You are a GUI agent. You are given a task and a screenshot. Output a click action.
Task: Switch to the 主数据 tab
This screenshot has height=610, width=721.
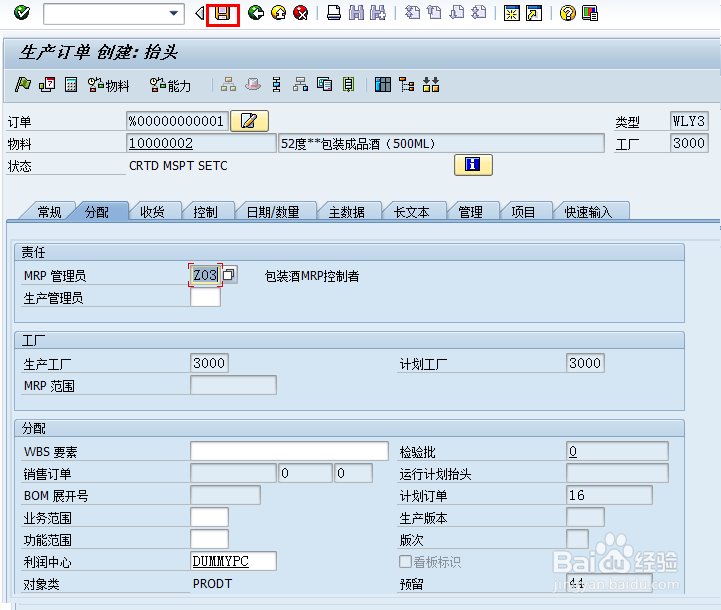pos(347,212)
